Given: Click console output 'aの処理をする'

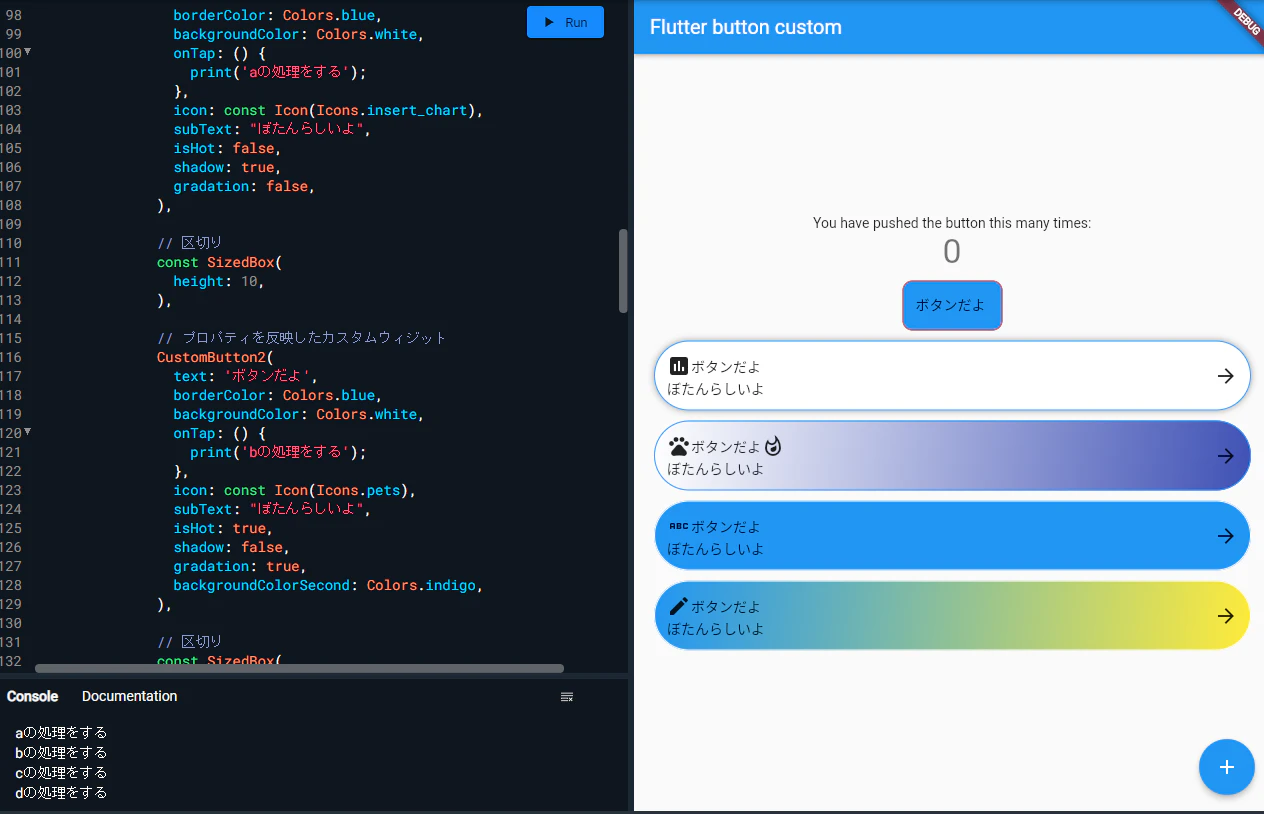Looking at the screenshot, I should click(61, 732).
